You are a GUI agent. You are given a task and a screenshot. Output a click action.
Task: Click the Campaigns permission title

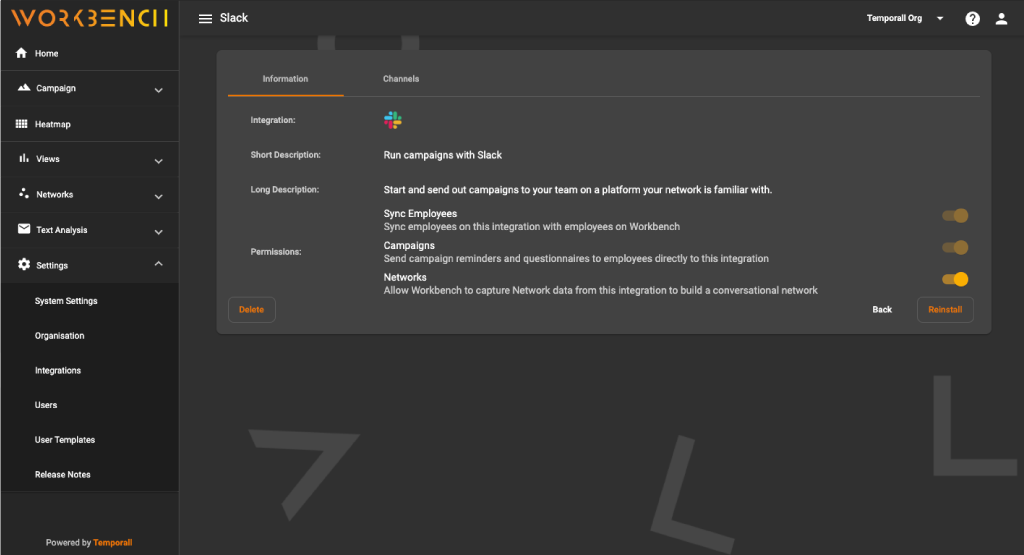point(409,246)
